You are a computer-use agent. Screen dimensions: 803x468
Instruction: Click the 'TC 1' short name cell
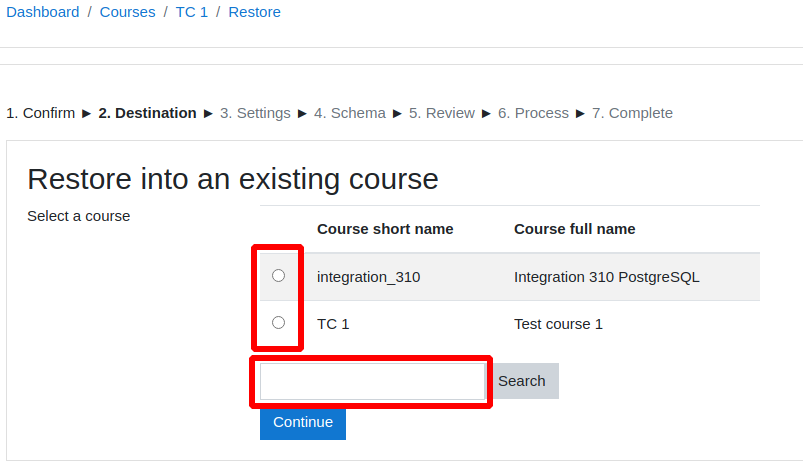point(333,324)
